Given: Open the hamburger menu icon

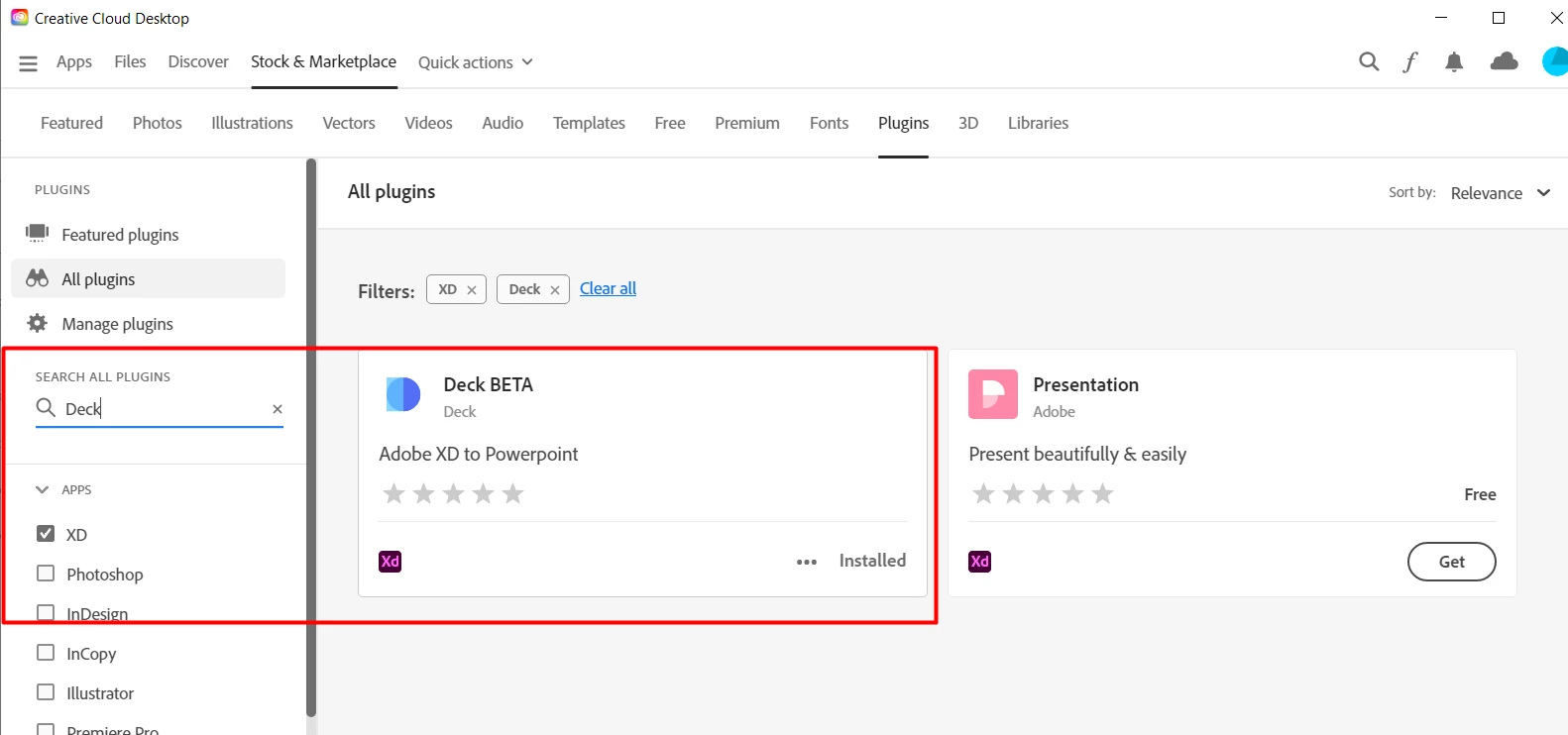Looking at the screenshot, I should click(x=28, y=63).
